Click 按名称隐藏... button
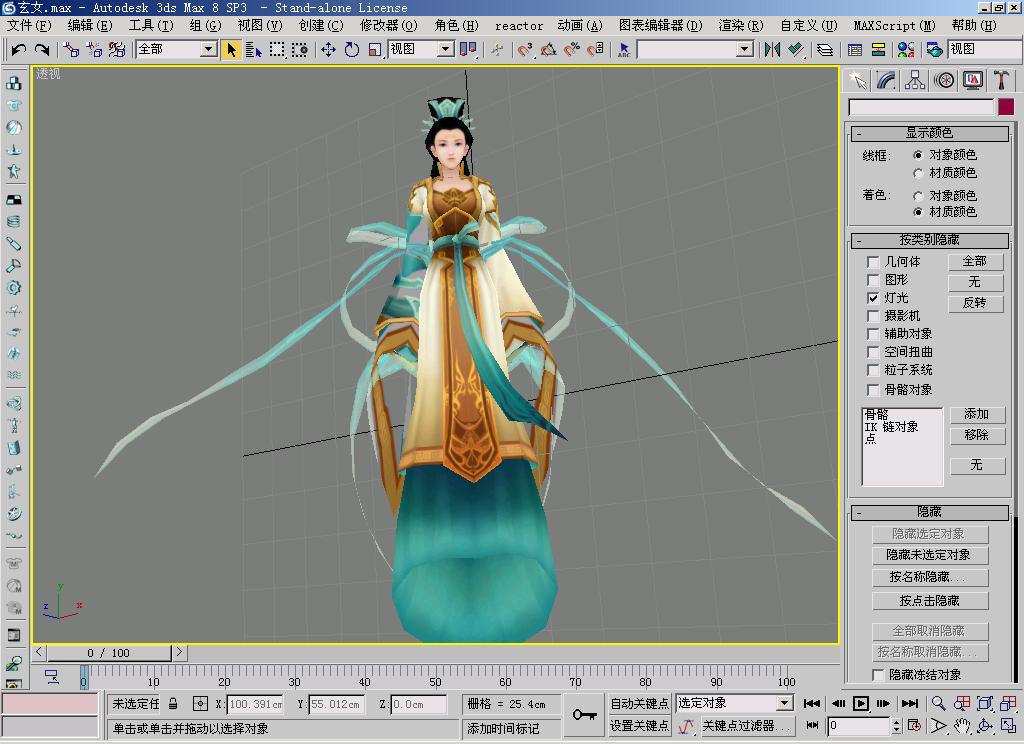 point(929,577)
